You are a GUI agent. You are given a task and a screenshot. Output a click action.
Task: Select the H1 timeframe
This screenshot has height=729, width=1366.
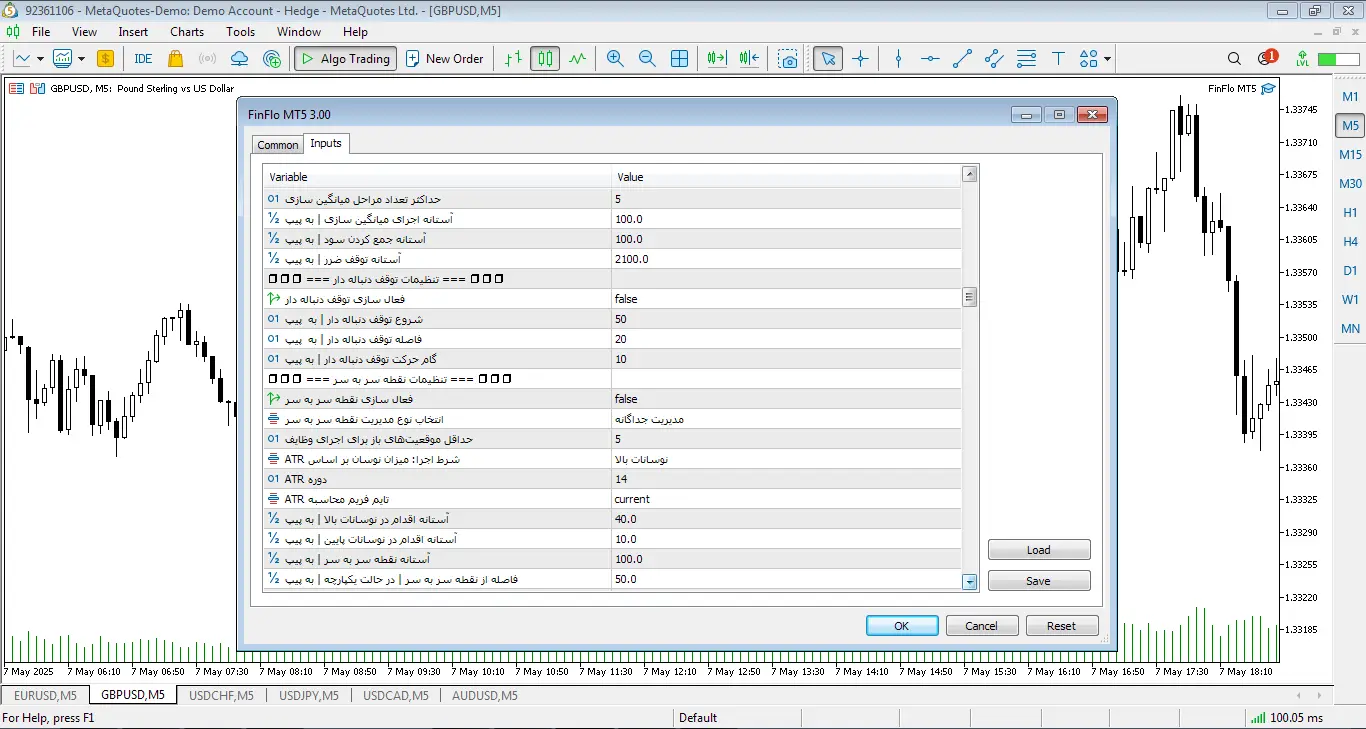tap(1350, 213)
